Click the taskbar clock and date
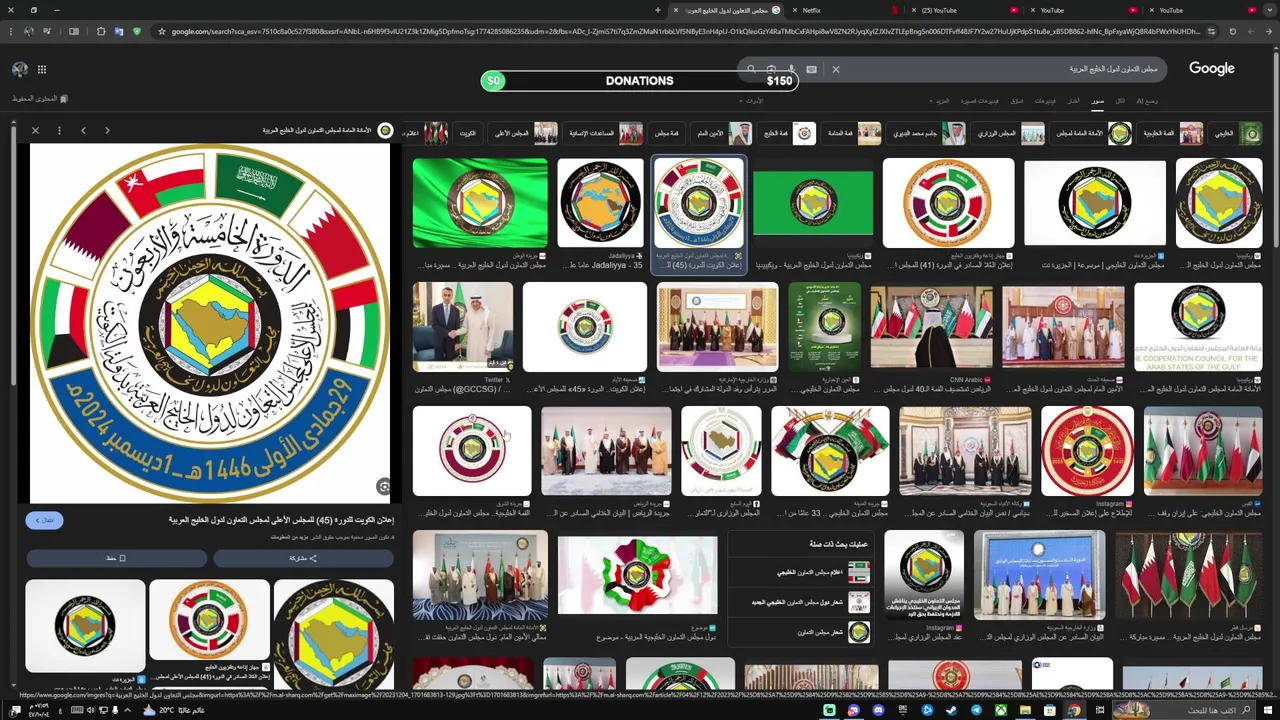The width and height of the screenshot is (1280, 720). [x=39, y=710]
